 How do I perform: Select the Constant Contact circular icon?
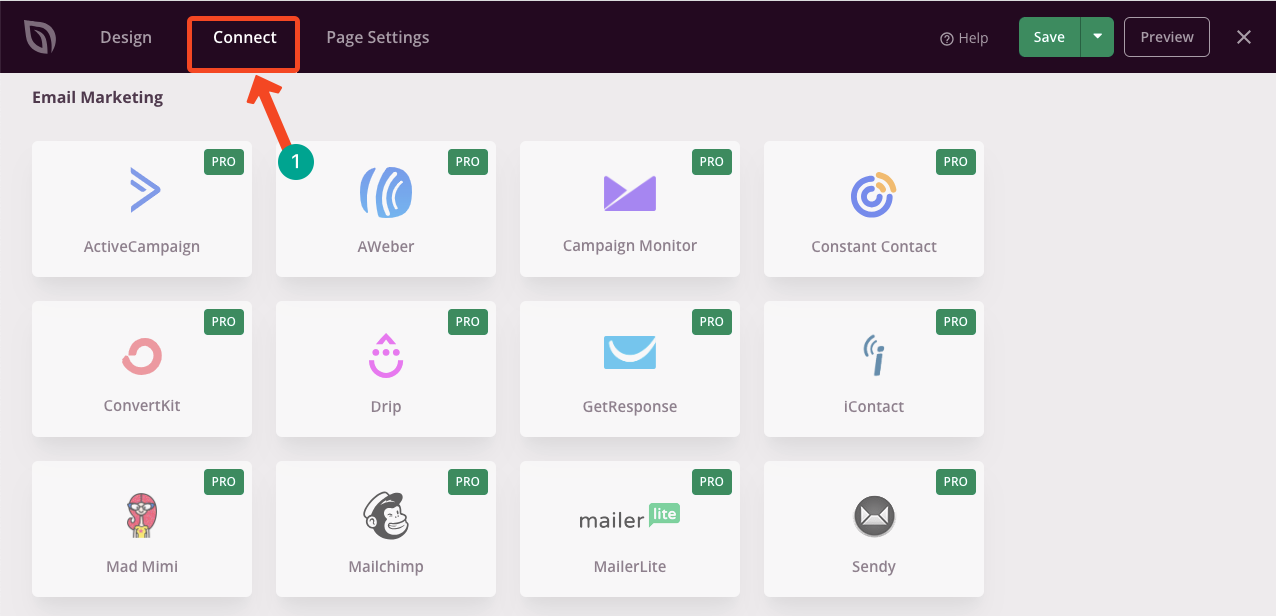(873, 194)
